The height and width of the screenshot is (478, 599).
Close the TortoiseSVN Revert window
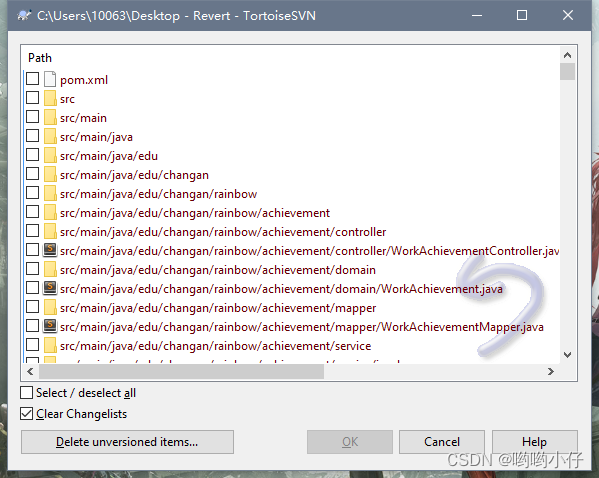point(568,16)
